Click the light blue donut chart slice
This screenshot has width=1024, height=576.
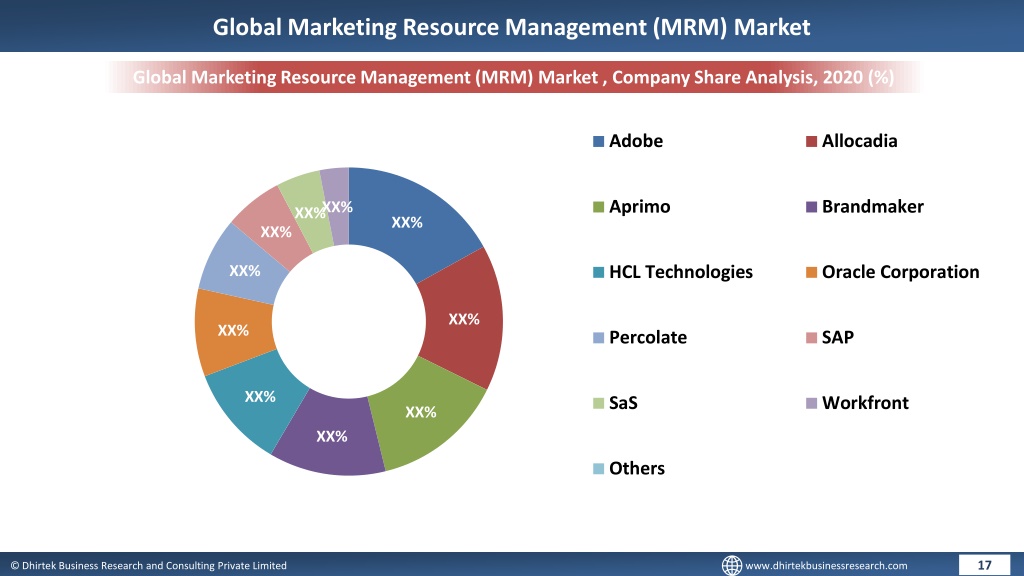click(244, 268)
